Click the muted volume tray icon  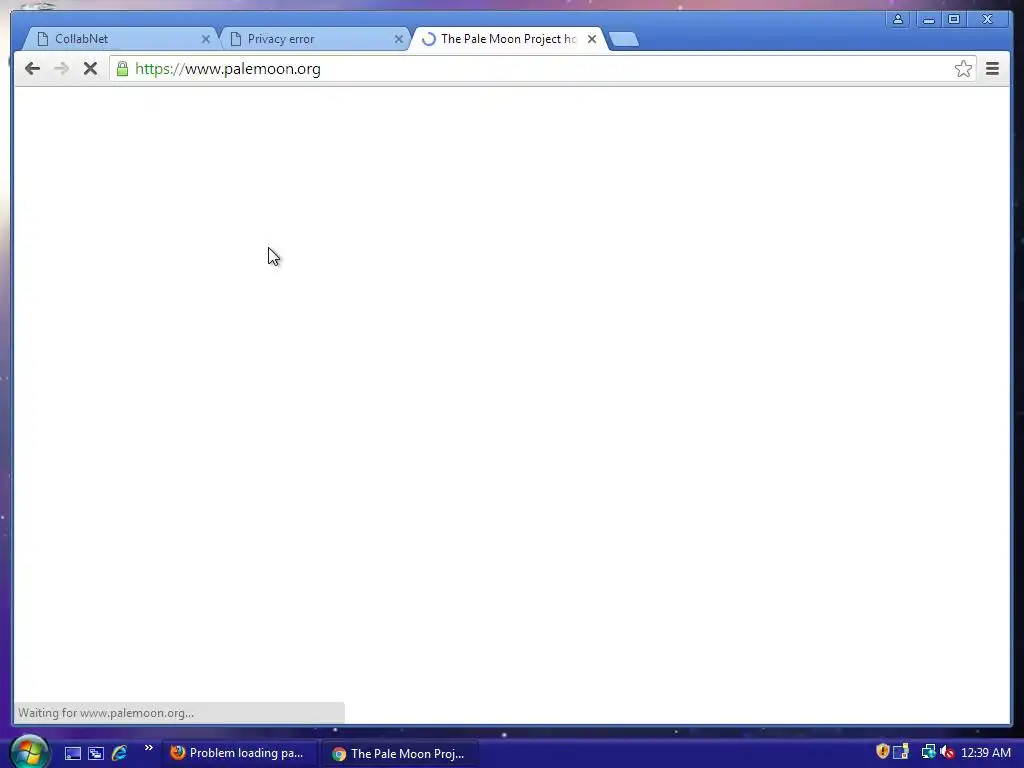pyautogui.click(x=947, y=752)
